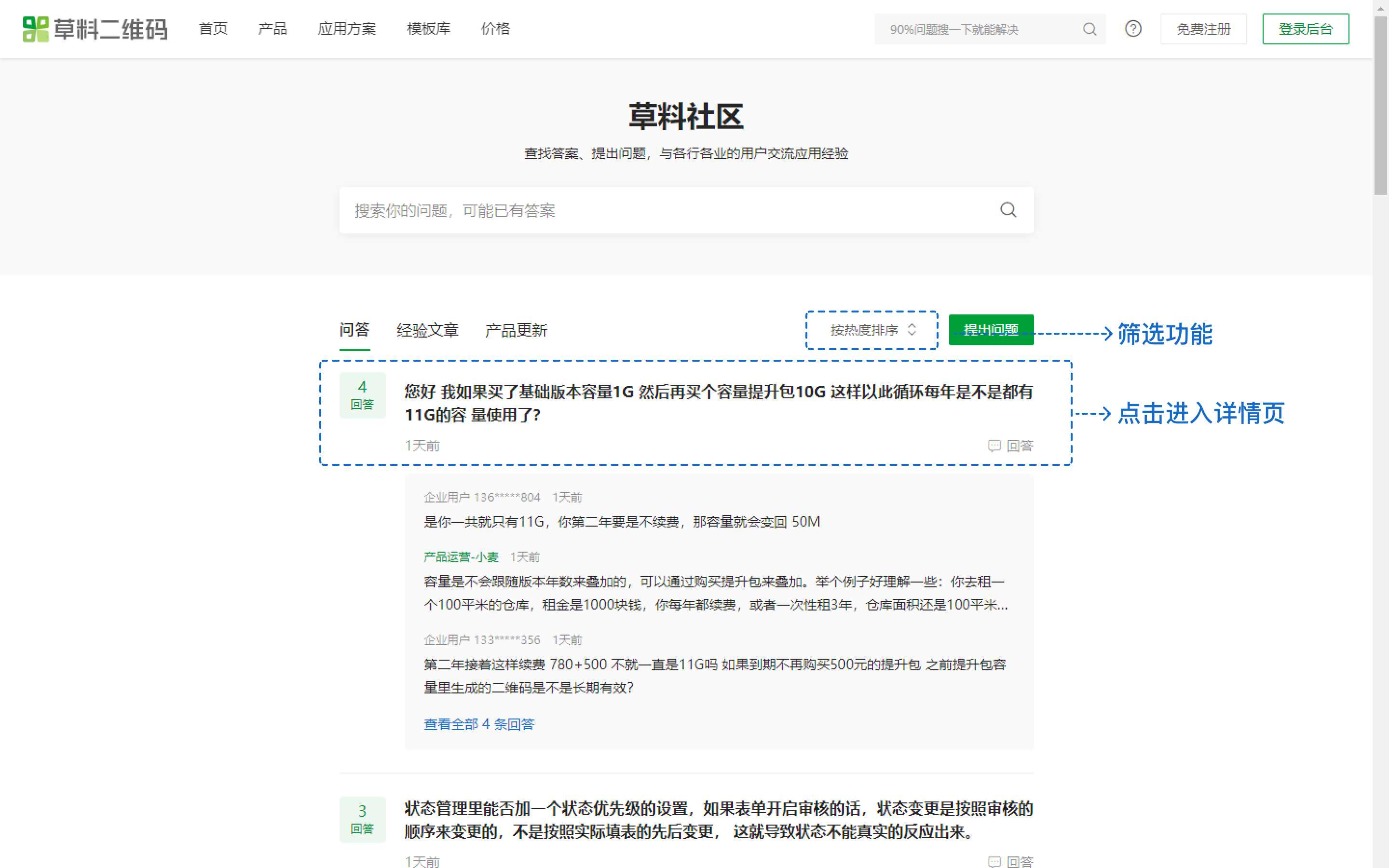The height and width of the screenshot is (868, 1389).
Task: Click 回答 reply icon on 状态管理 question
Action: (x=1010, y=861)
